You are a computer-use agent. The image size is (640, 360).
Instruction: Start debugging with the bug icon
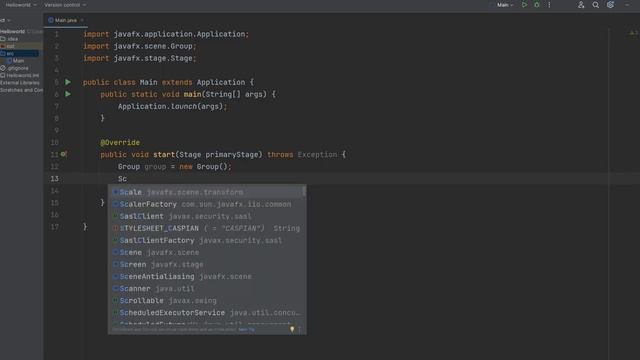click(537, 5)
